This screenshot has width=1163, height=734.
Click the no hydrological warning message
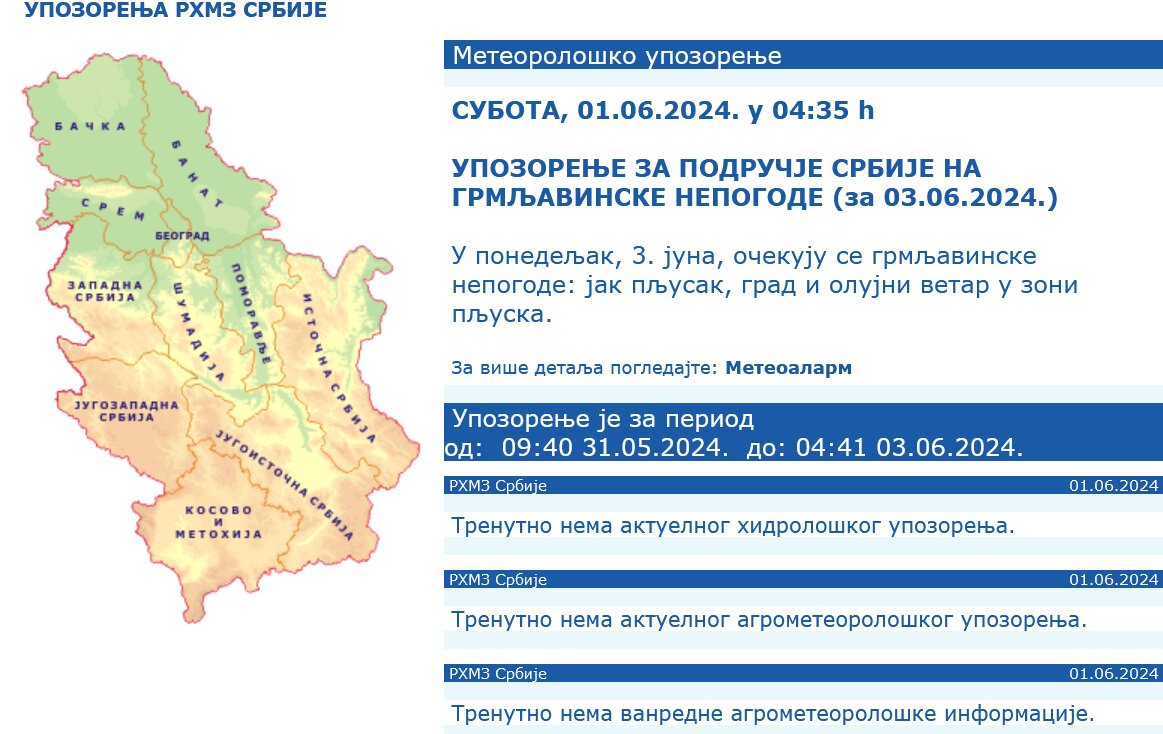[732, 525]
